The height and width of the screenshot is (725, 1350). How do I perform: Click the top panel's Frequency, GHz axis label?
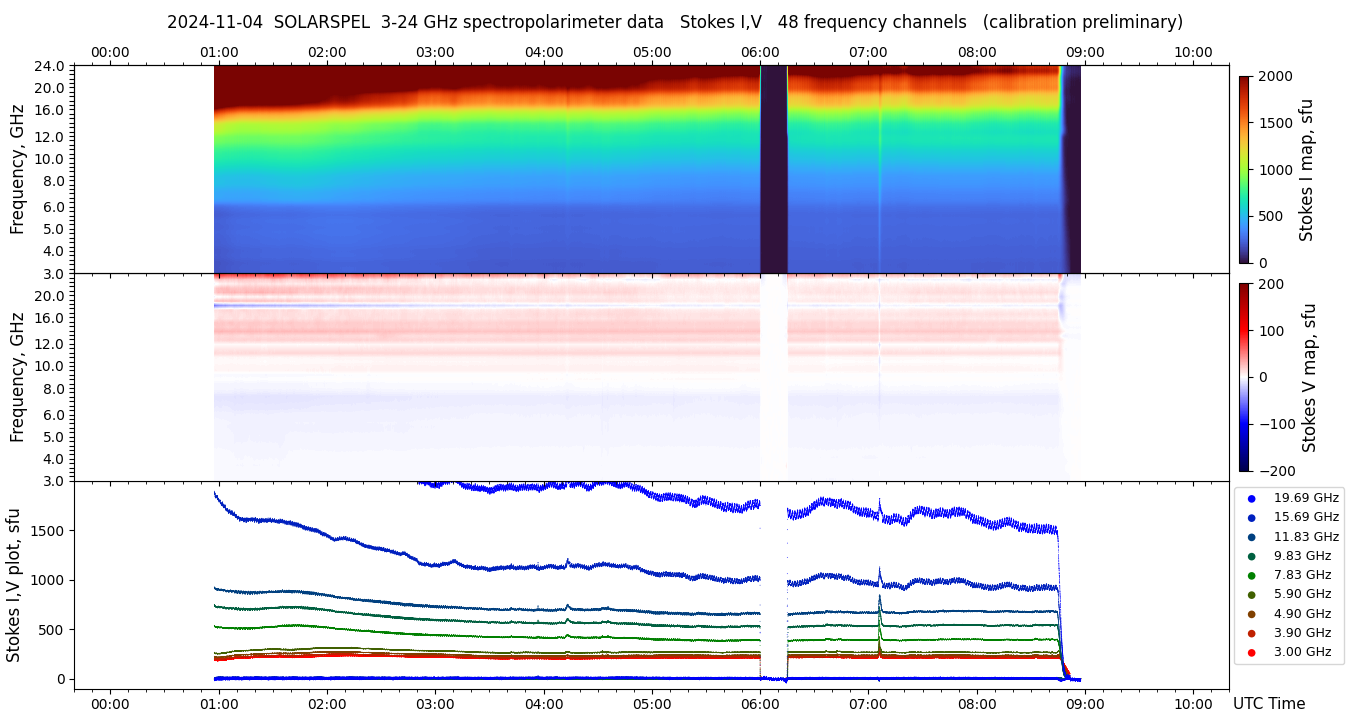point(17,170)
